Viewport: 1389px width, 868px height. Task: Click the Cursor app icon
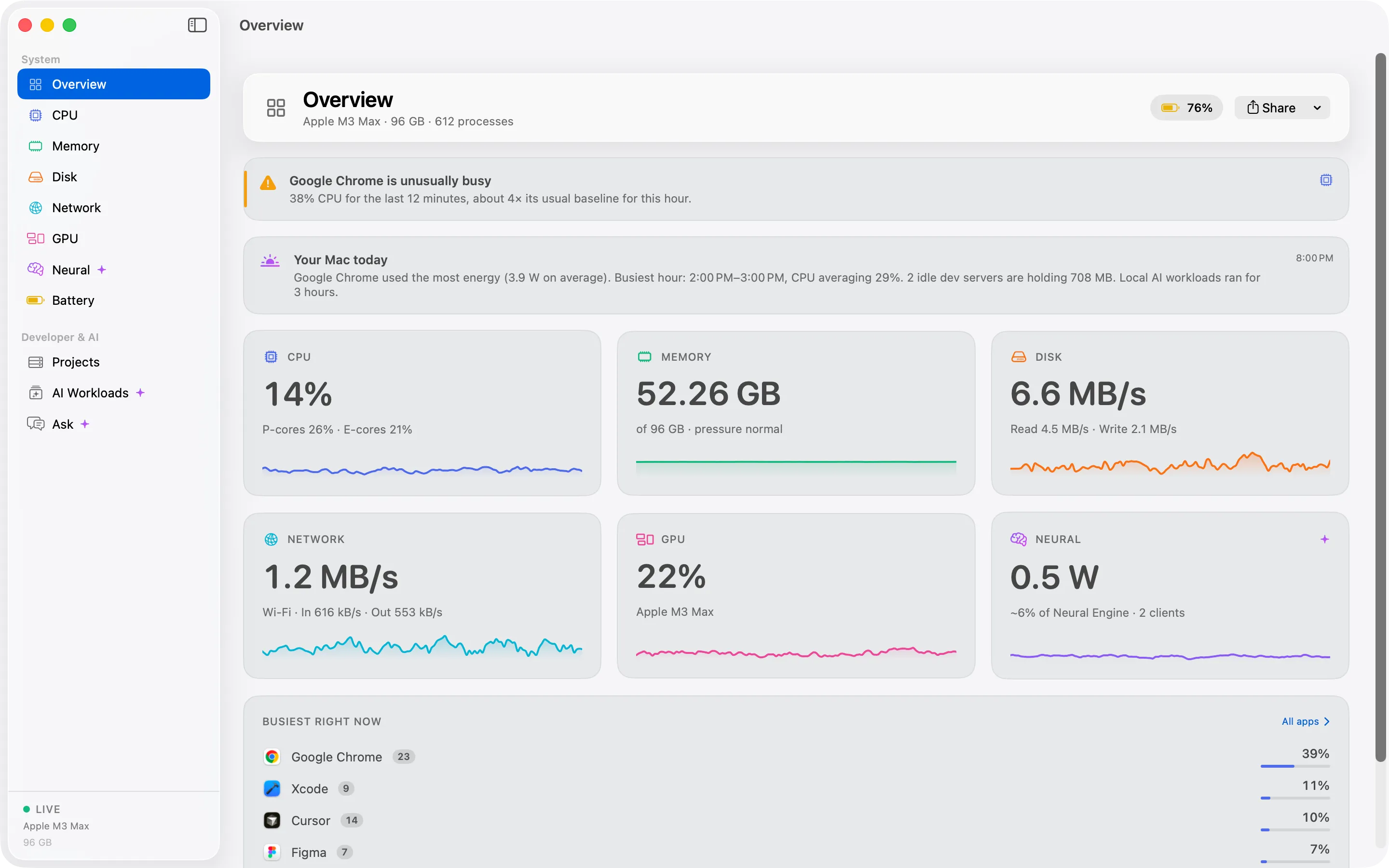pos(272,820)
